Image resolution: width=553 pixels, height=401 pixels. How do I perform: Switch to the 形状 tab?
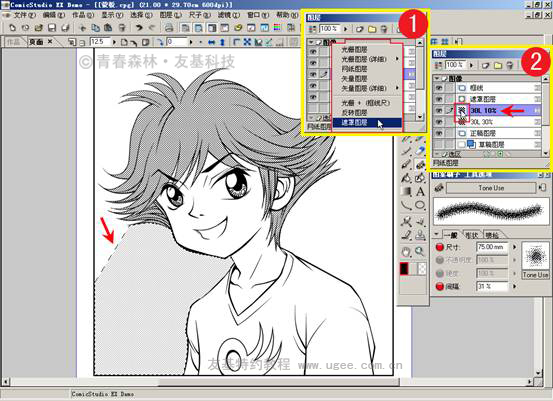coord(471,235)
